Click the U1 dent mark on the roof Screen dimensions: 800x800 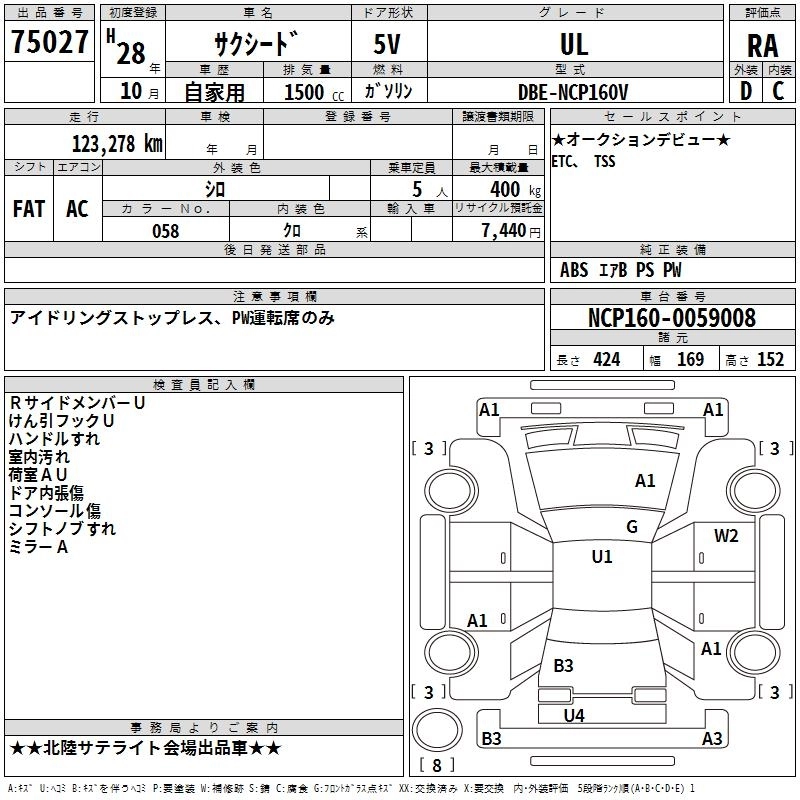click(602, 557)
